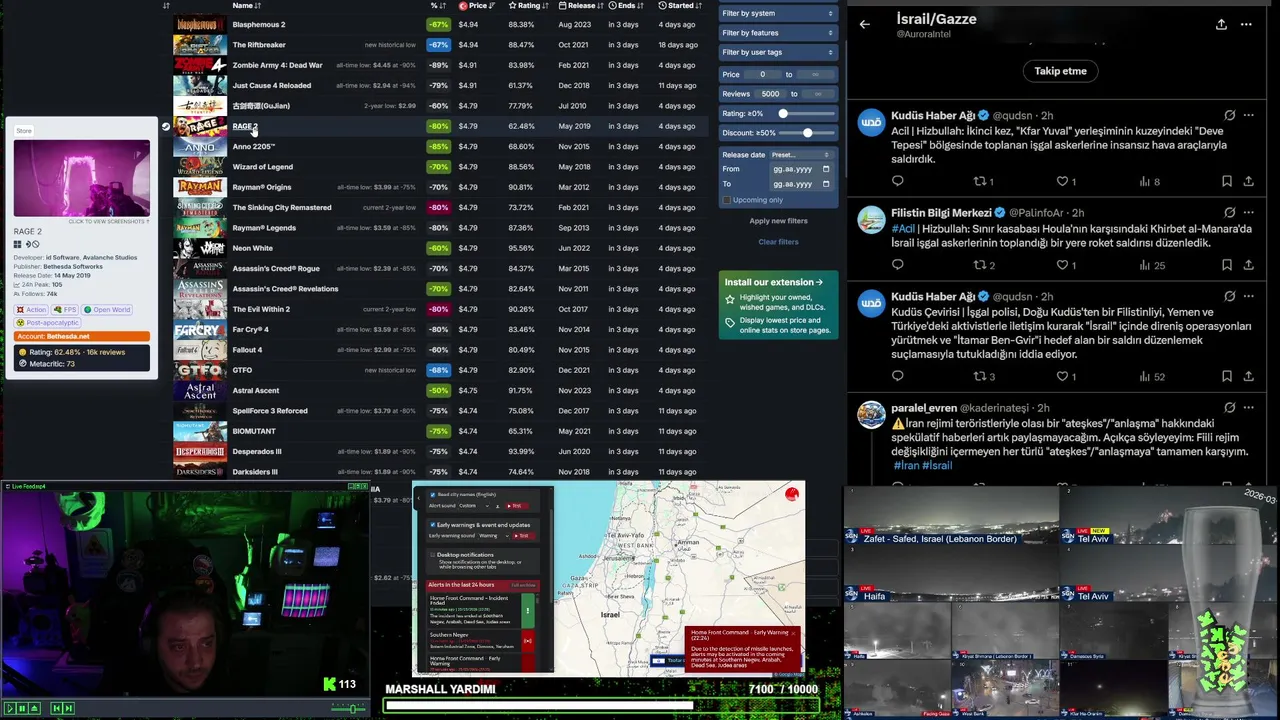Share the Filistin Bilgi Merkezi post
This screenshot has width=1280, height=720.
point(1248,265)
